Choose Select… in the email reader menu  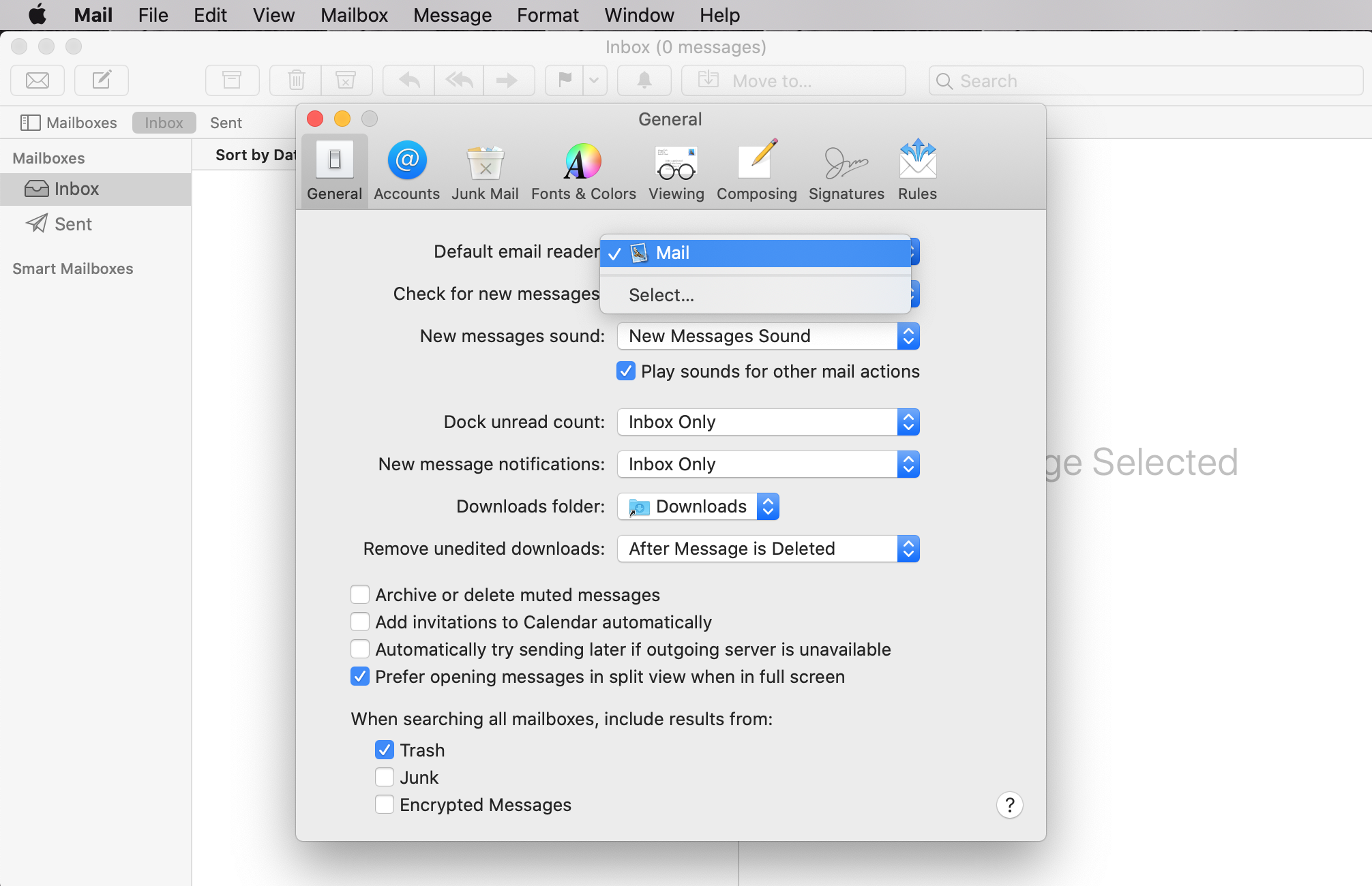coord(756,295)
